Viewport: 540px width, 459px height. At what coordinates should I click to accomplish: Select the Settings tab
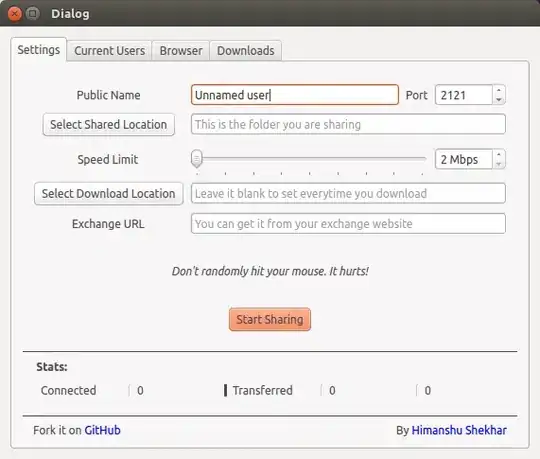pos(39,50)
